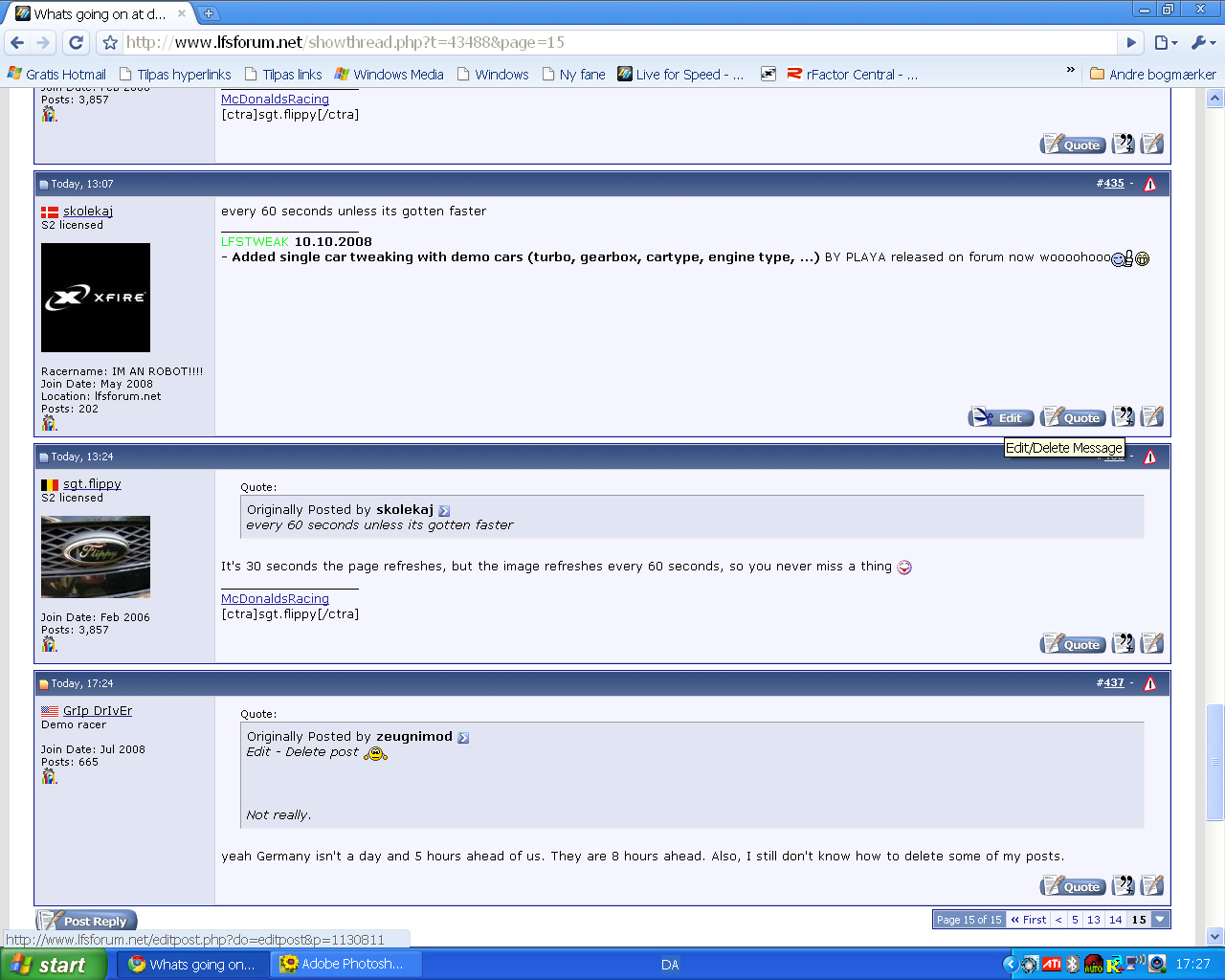1225x980 pixels.
Task: Multi-quote GrIp DrIvEr's post #437
Action: tap(1124, 886)
